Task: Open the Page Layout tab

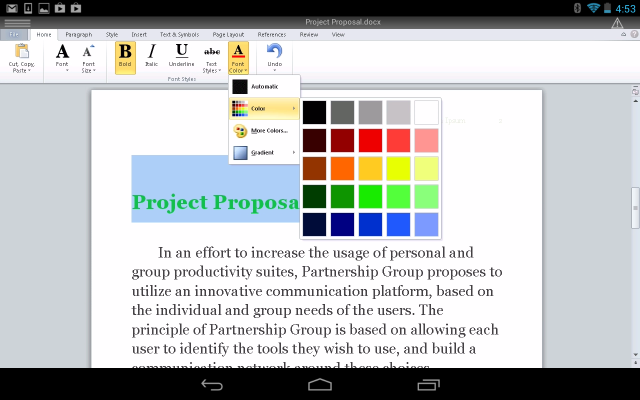Action: coord(228,35)
